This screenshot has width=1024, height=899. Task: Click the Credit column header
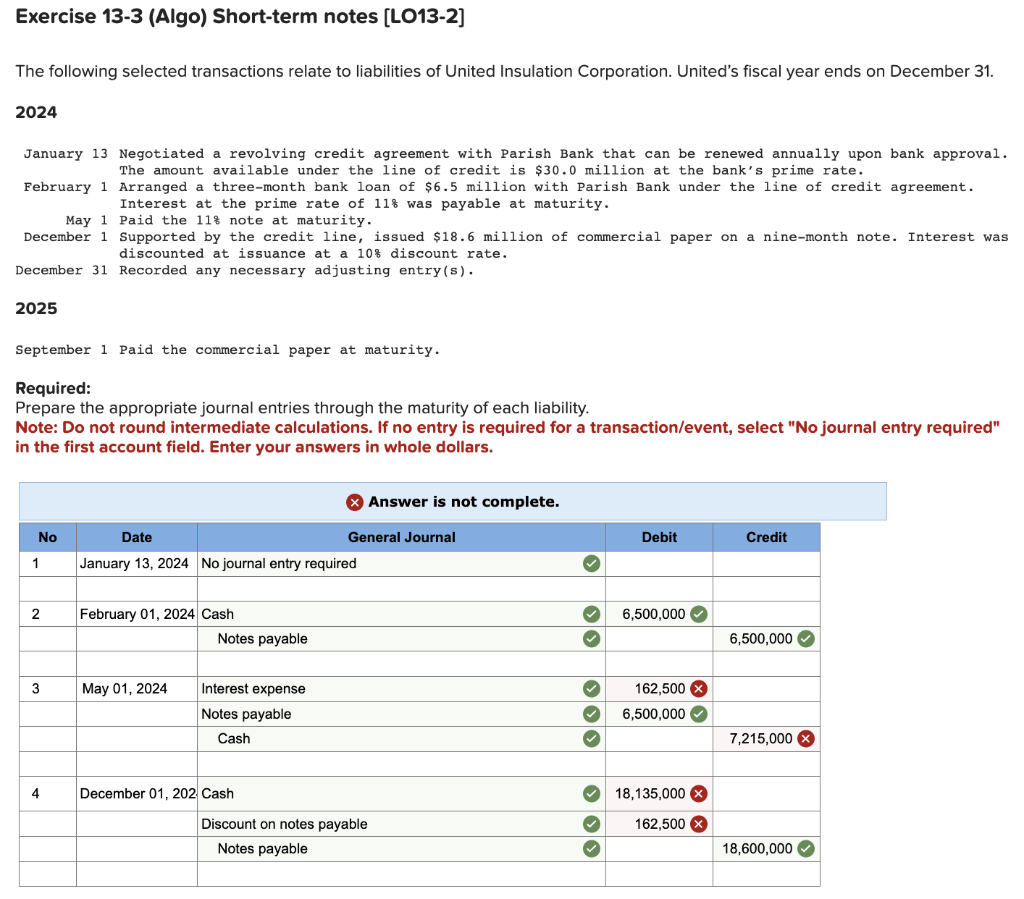(766, 537)
